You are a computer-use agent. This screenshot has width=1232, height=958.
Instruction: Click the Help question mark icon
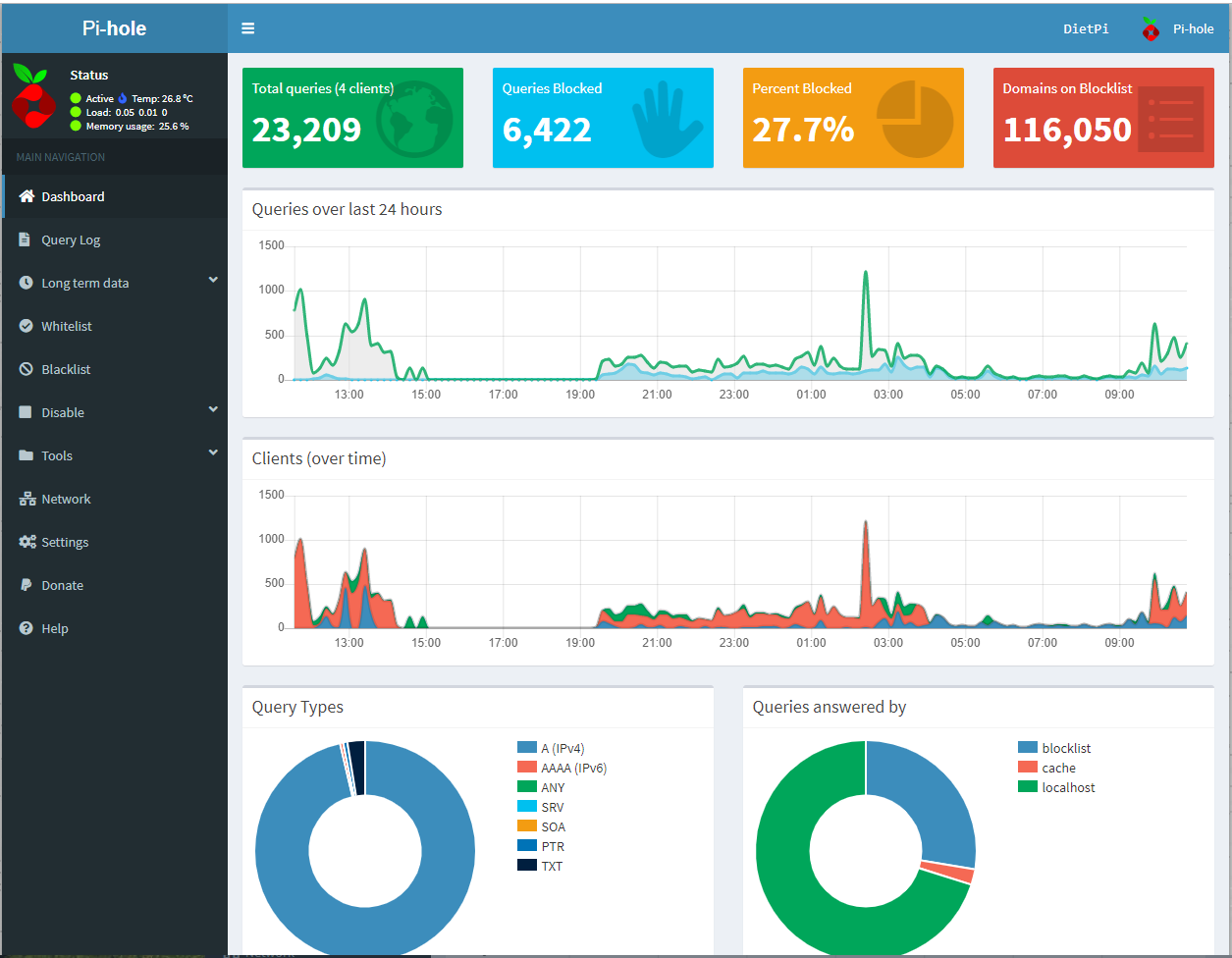(x=26, y=628)
